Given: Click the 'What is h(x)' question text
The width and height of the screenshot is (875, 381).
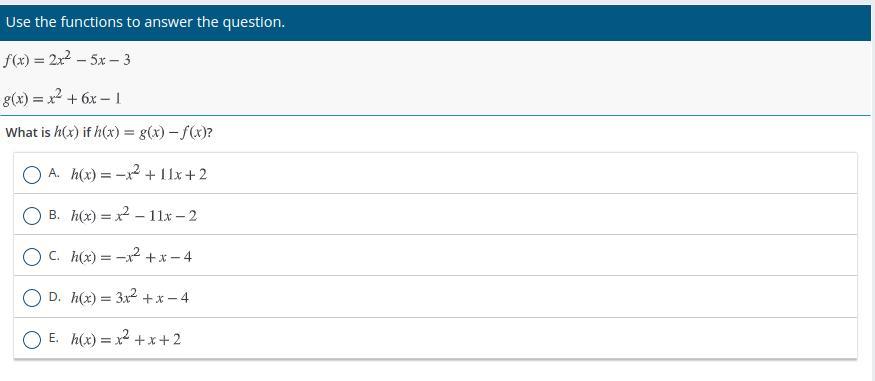Looking at the screenshot, I should pos(109,133).
